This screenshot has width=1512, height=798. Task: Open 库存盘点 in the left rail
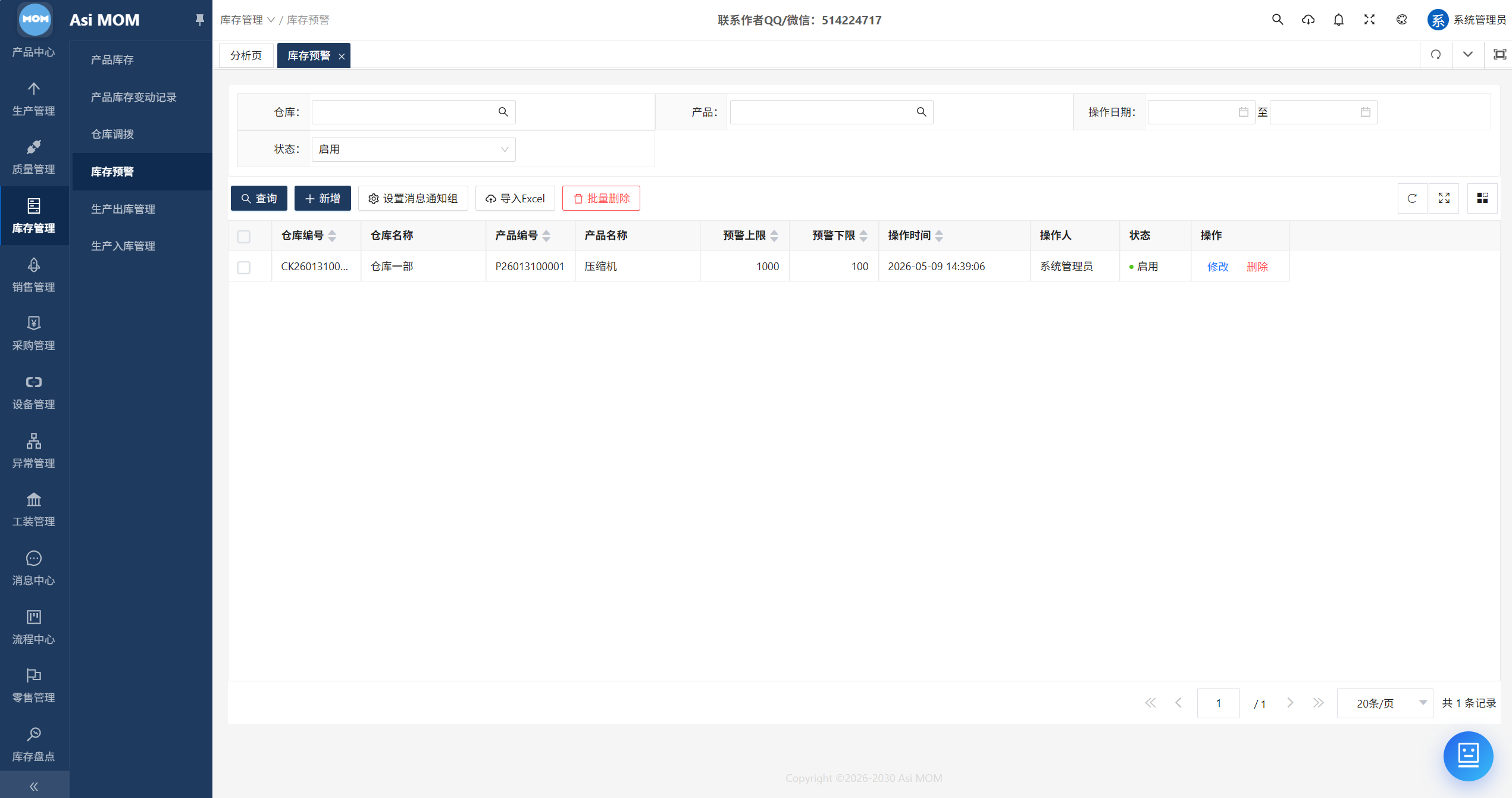click(x=34, y=744)
